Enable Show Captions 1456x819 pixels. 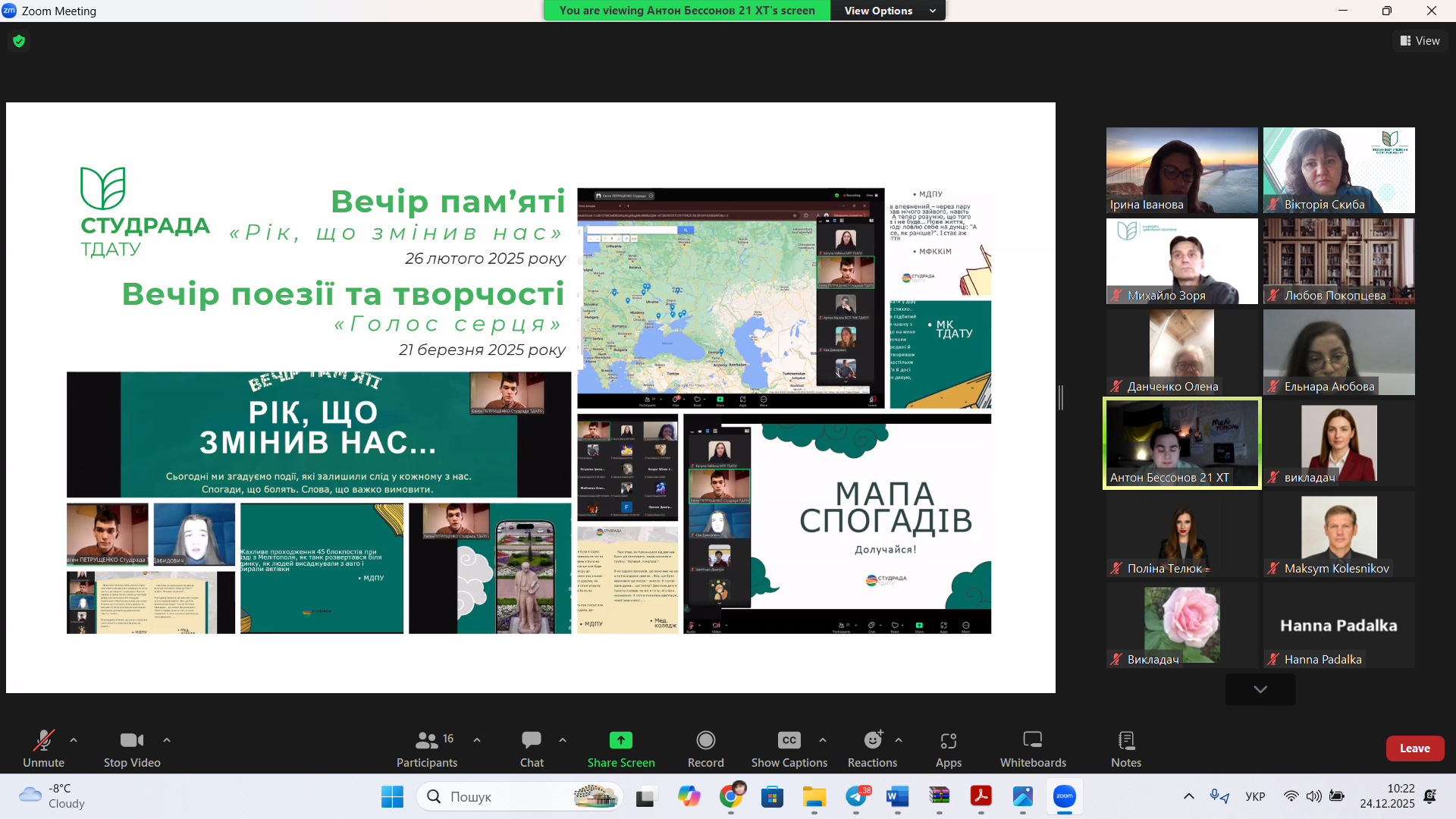pos(788,748)
